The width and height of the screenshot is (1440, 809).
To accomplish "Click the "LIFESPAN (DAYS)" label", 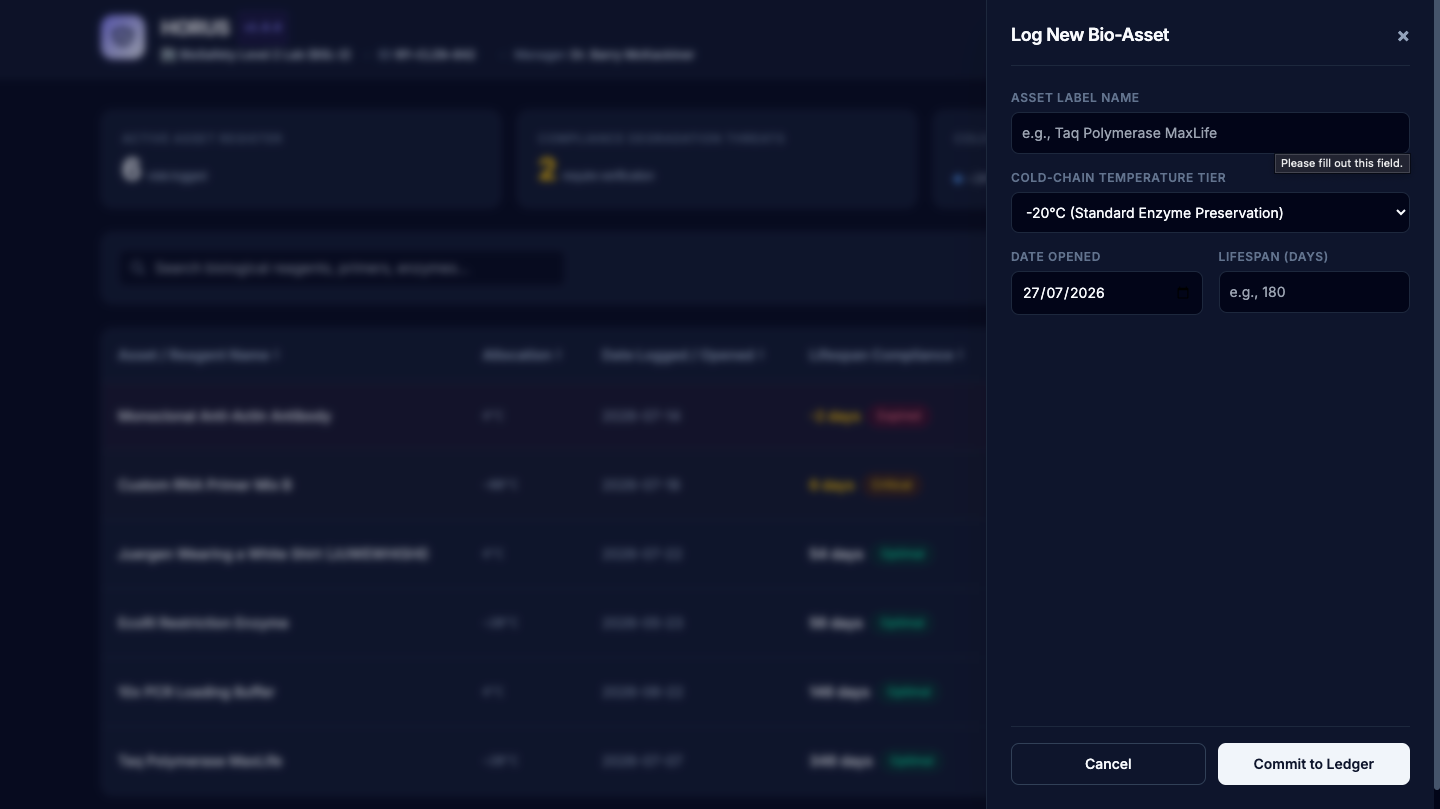I will click(x=1273, y=257).
